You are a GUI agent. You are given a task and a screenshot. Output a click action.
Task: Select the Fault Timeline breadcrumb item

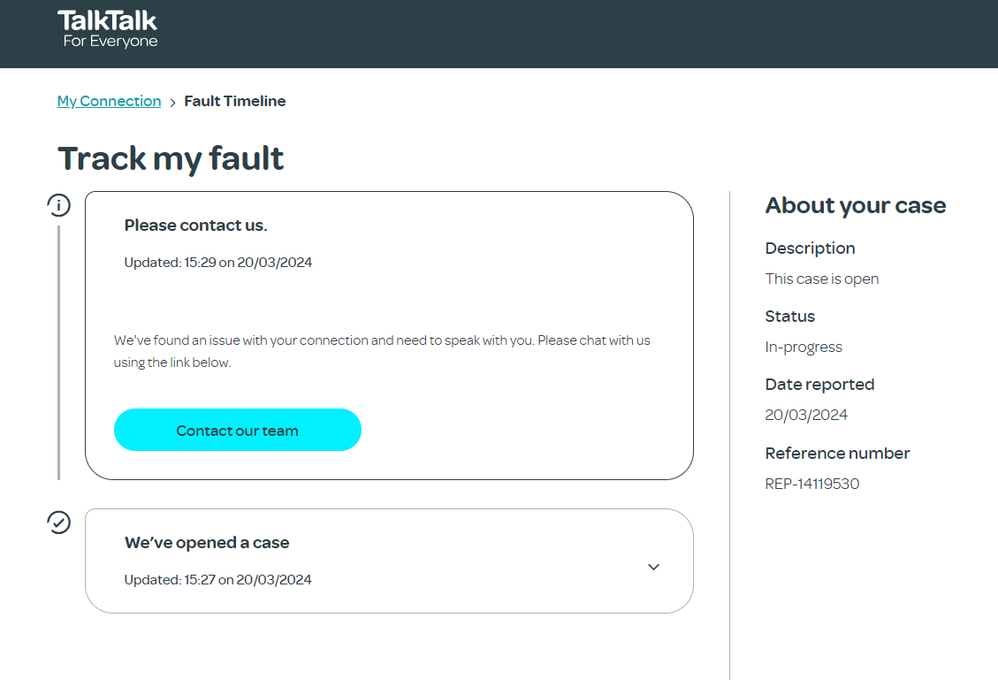point(235,101)
